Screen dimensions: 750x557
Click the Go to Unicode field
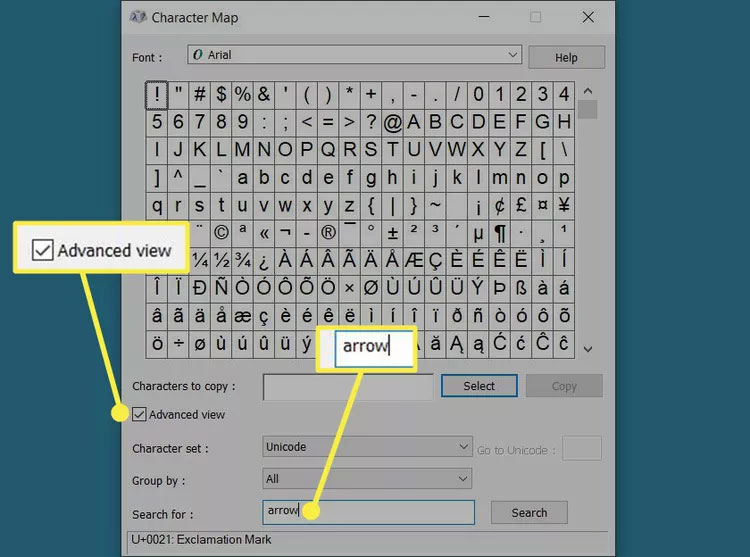(582, 448)
